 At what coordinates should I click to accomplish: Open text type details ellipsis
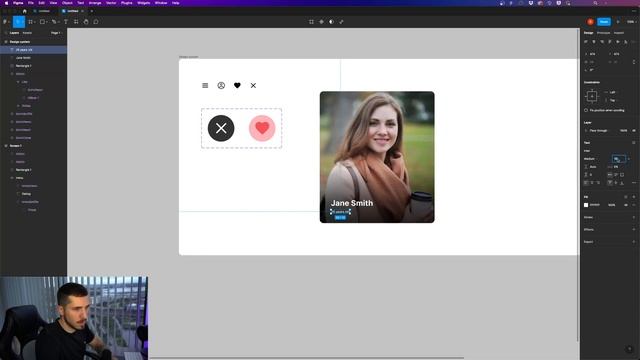633,182
